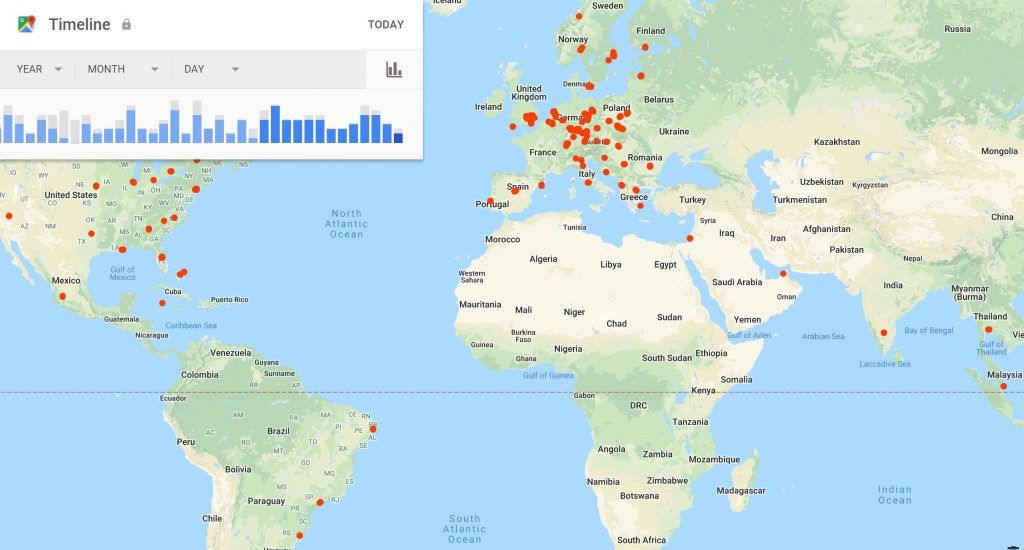1024x550 pixels.
Task: Click the Algeria country label
Action: (x=543, y=259)
